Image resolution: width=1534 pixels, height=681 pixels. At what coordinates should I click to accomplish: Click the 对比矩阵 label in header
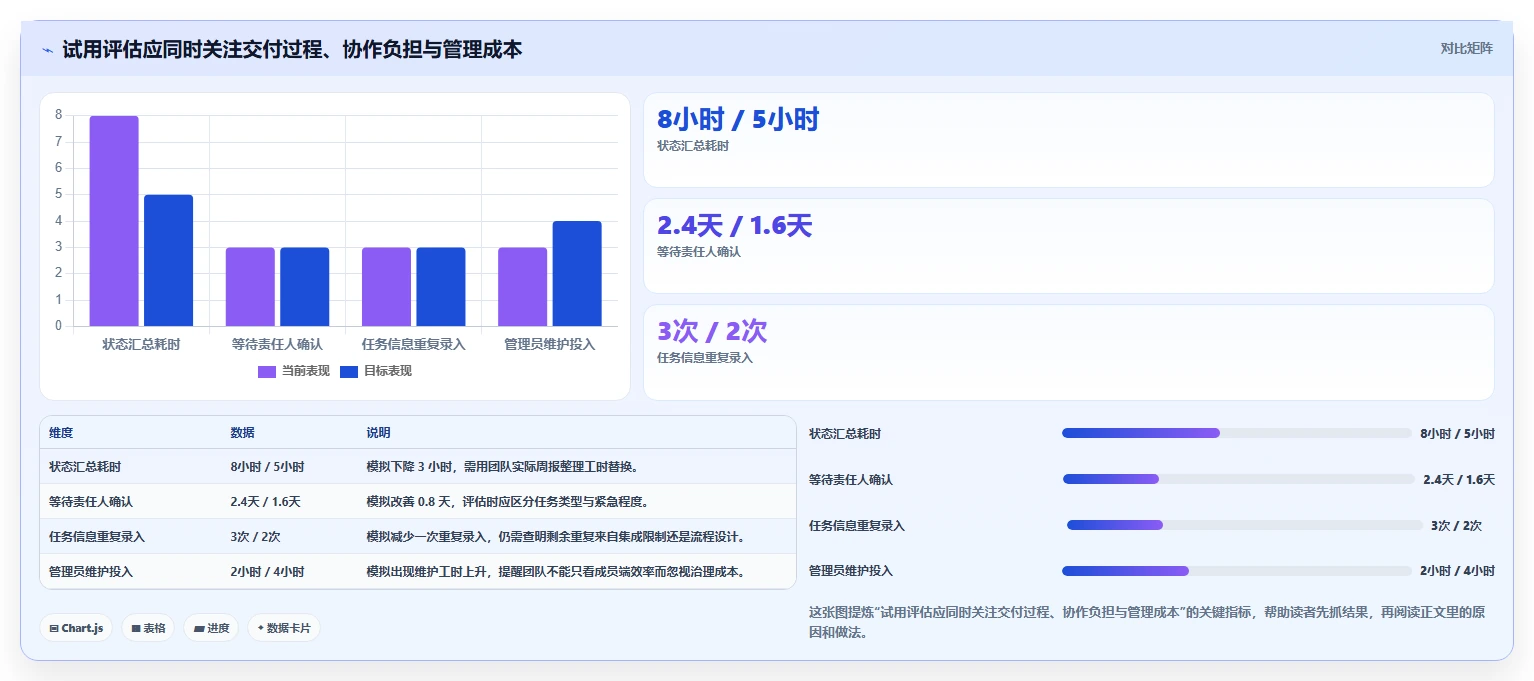click(x=1466, y=48)
